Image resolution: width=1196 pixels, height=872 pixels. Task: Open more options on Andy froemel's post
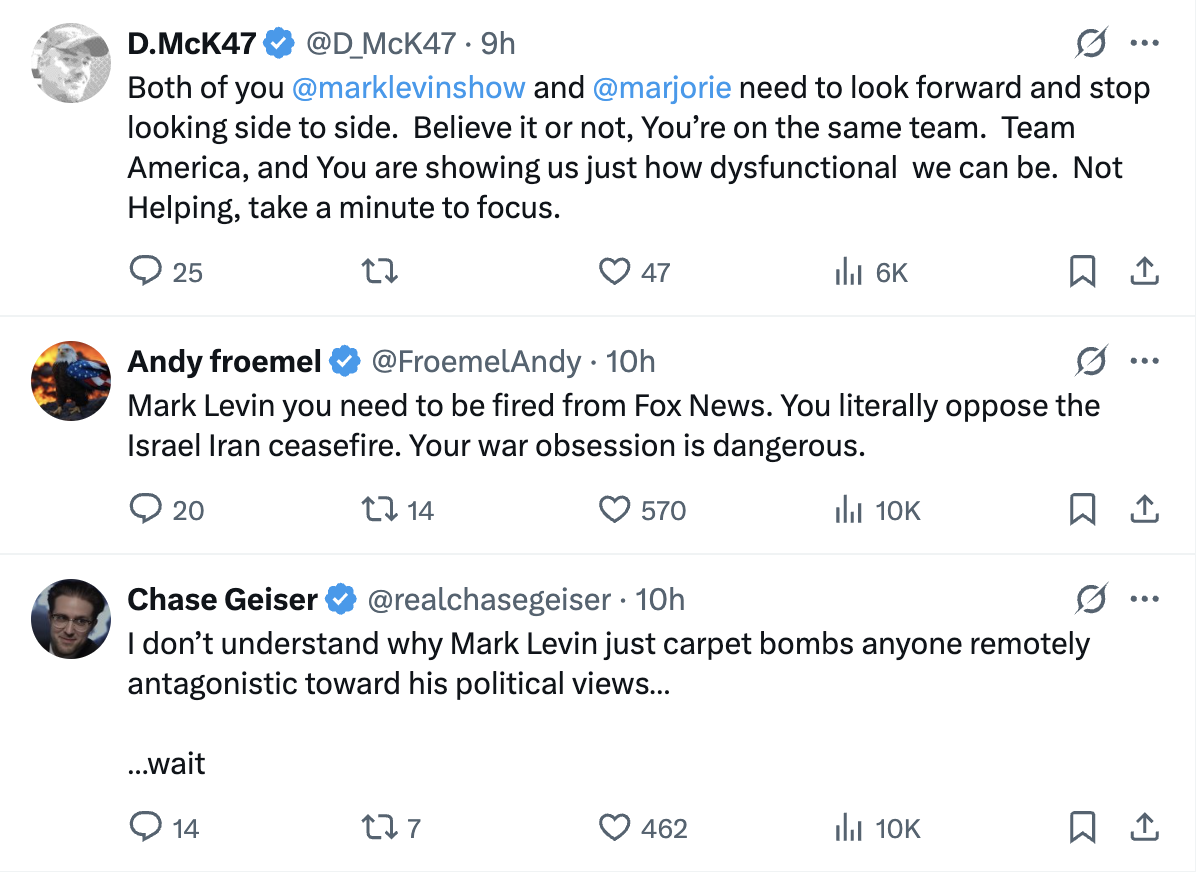pos(1144,361)
